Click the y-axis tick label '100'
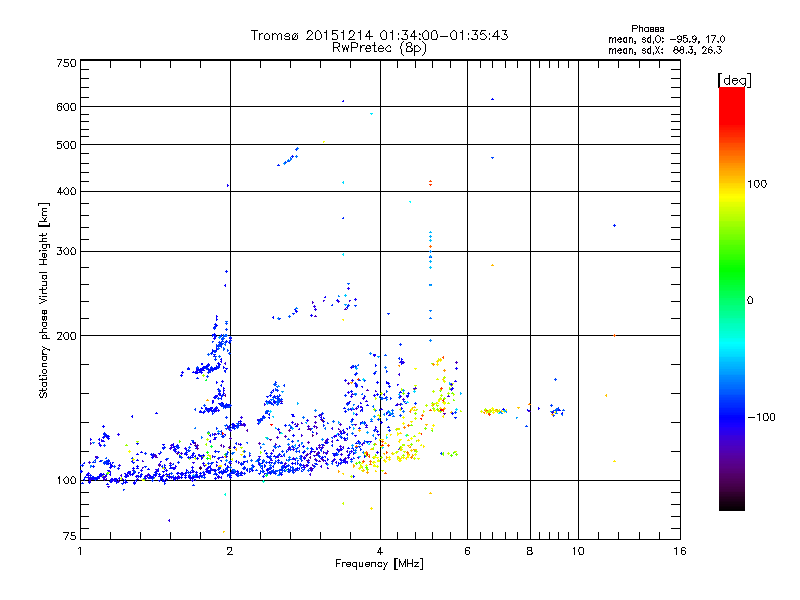Image resolution: width=800 pixels, height=600 pixels. (66, 480)
